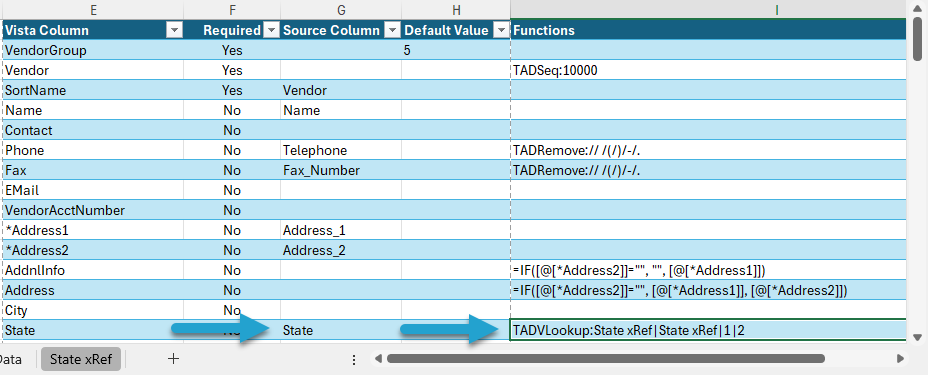The height and width of the screenshot is (375, 928).
Task: Select the Telephone source column cell
Action: [341, 150]
